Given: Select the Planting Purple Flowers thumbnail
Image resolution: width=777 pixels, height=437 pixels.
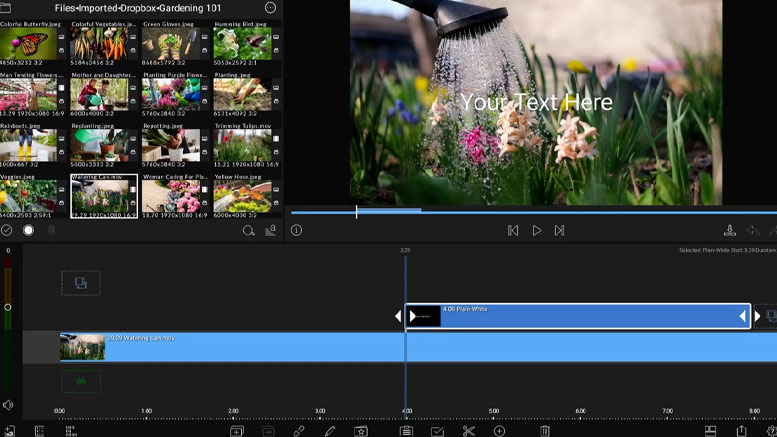Looking at the screenshot, I should tap(171, 95).
